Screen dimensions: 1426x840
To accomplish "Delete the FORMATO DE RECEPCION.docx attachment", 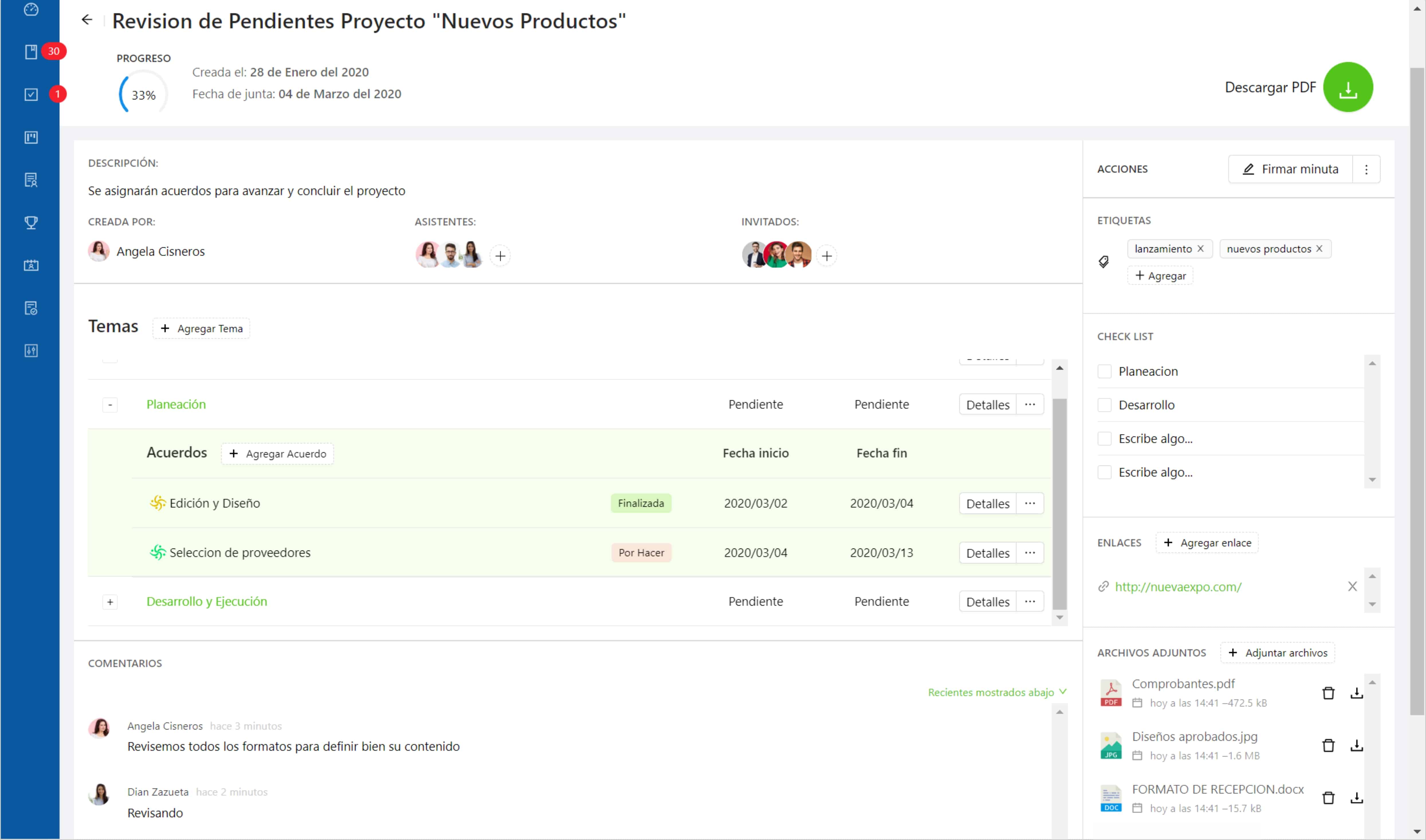I will point(1328,798).
